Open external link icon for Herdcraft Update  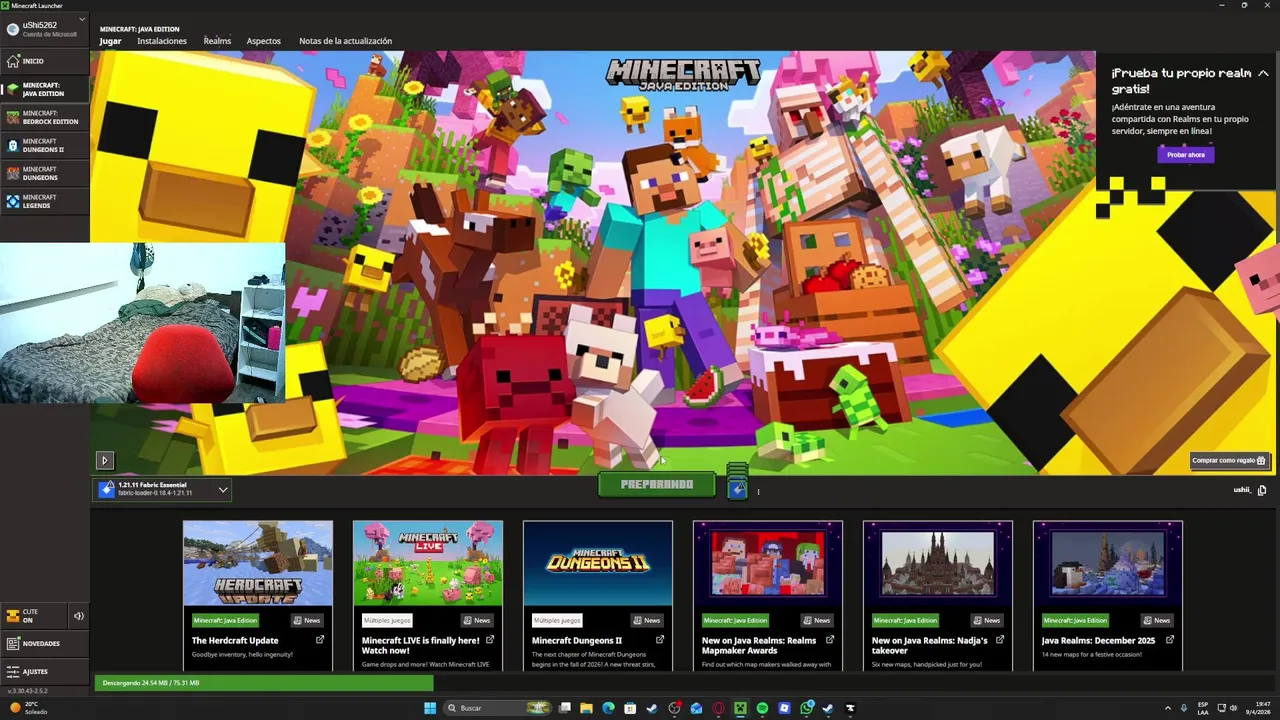point(320,640)
